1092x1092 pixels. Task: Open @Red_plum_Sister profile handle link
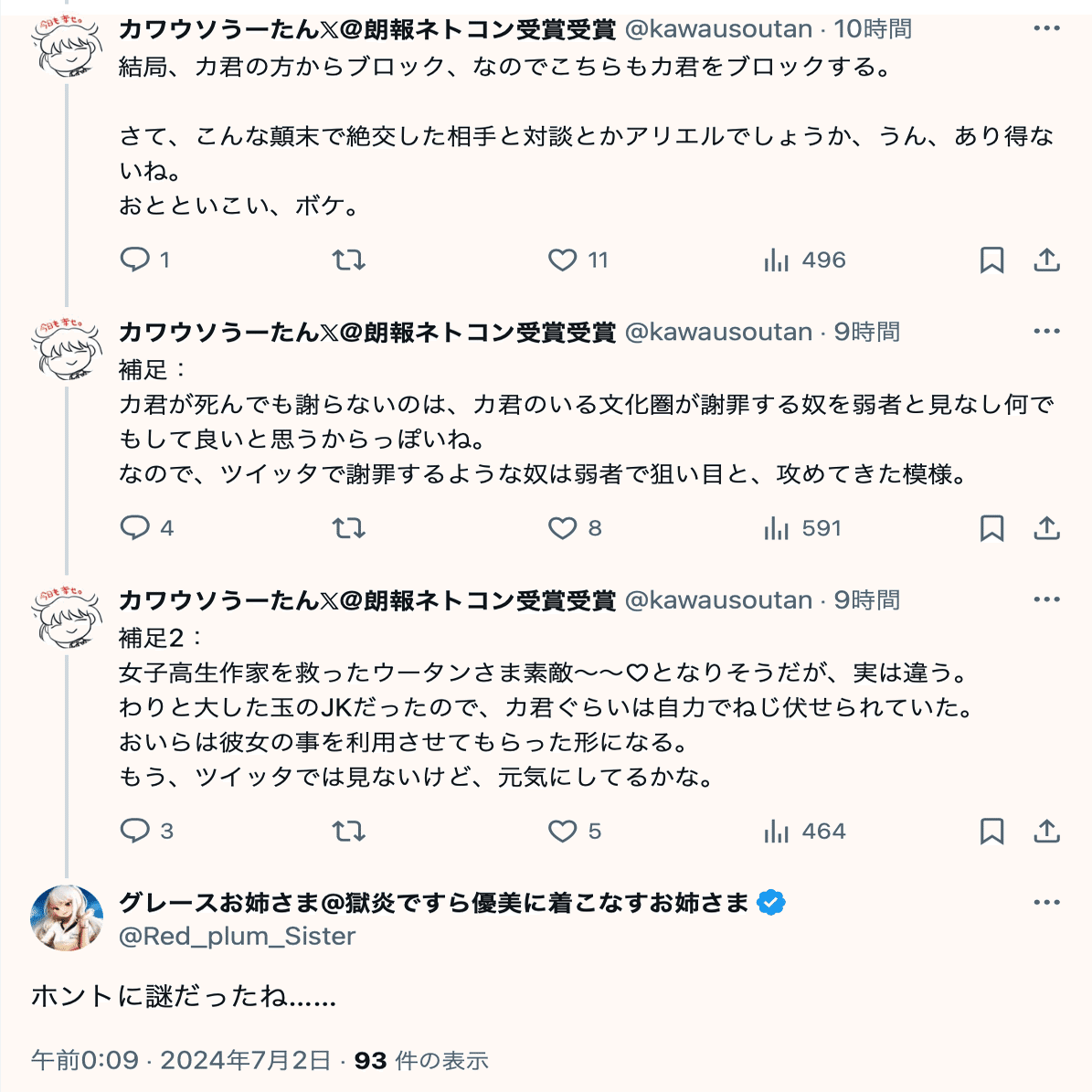tap(237, 936)
